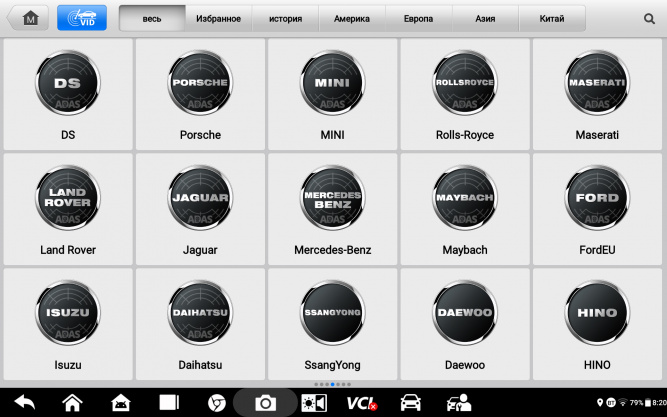This screenshot has width=667, height=417.
Task: Click the 'SsangYong' label text
Action: pos(332,365)
